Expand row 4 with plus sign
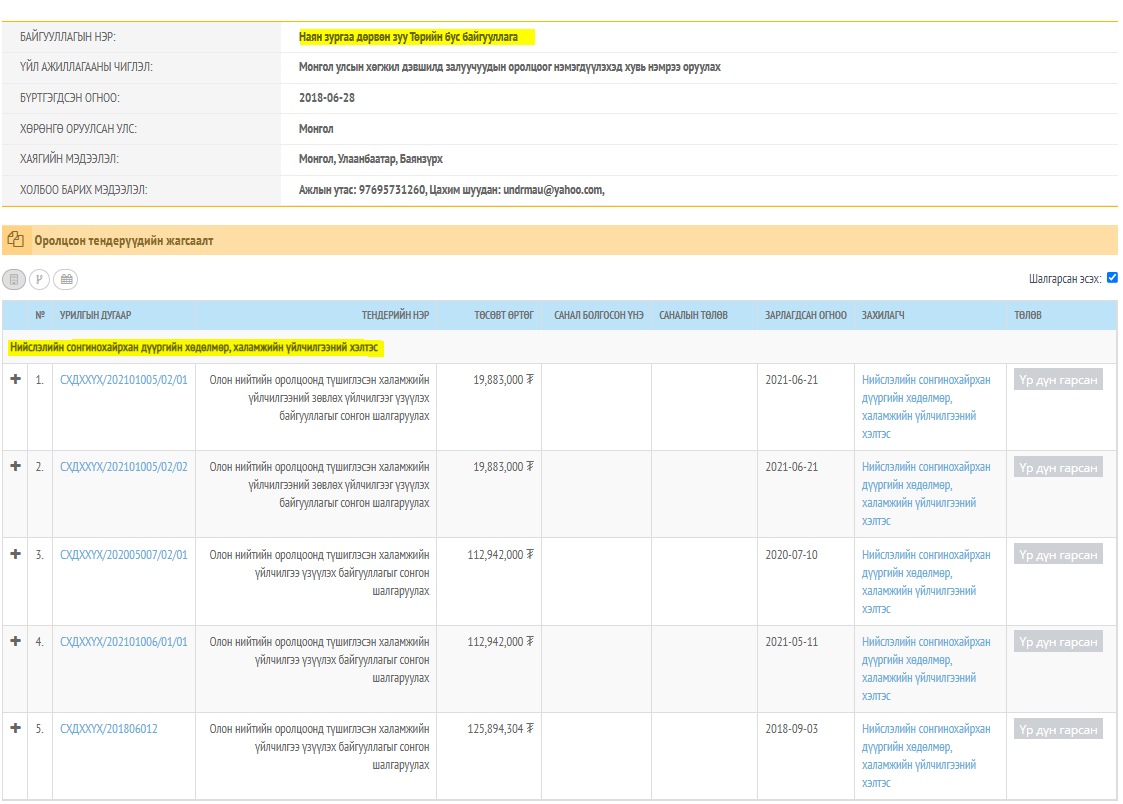This screenshot has height=804, width=1123. pyautogui.click(x=15, y=641)
